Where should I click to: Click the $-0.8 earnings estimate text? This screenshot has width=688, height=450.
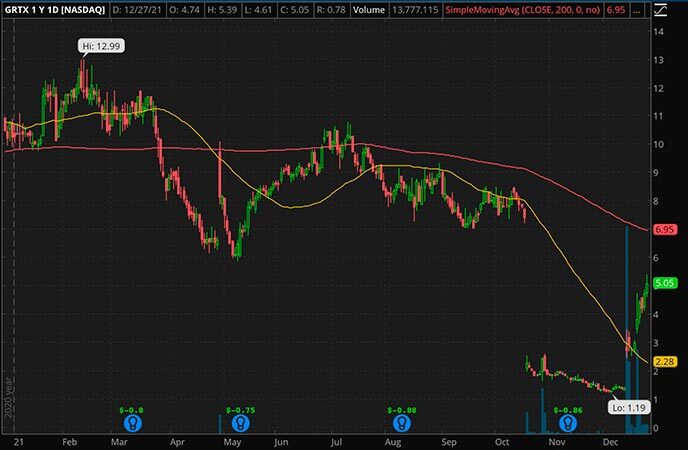pos(131,410)
